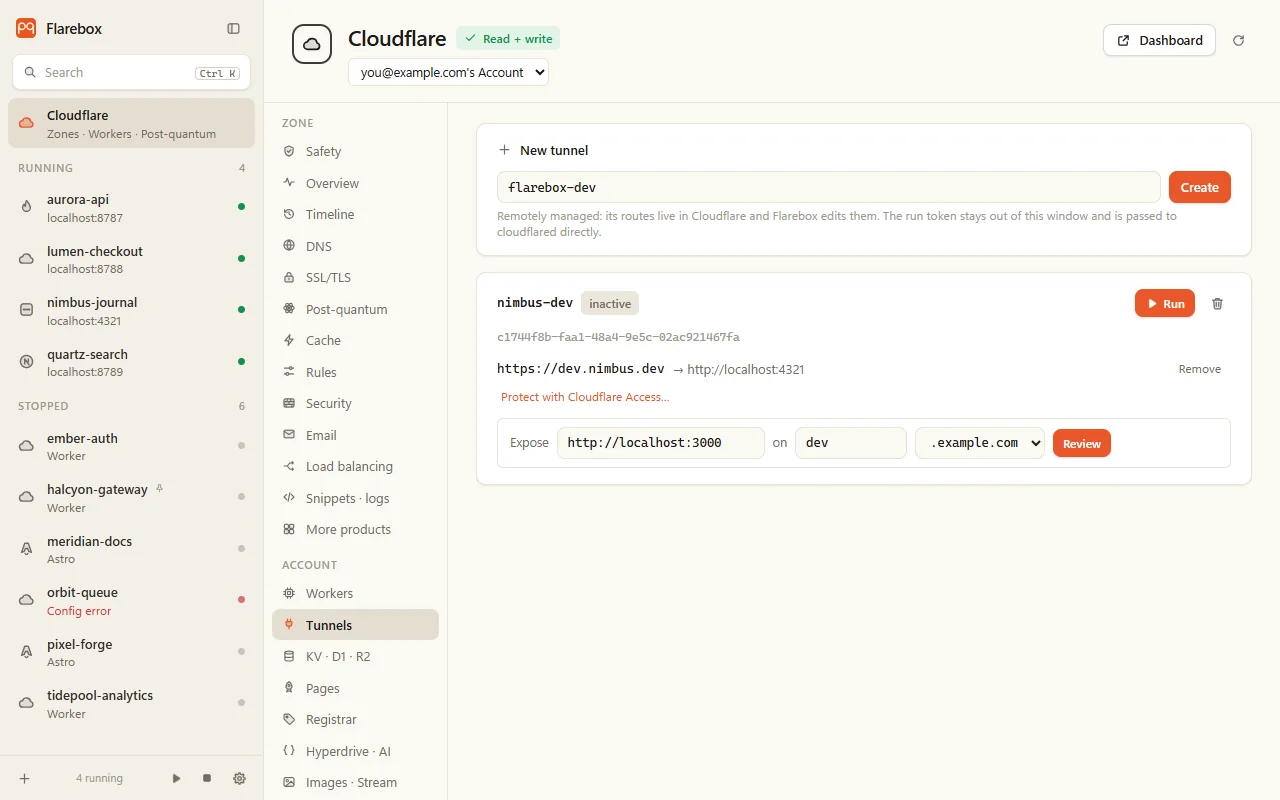This screenshot has height=800, width=1280.
Task: Click the Review button for the expose route
Action: point(1082,443)
